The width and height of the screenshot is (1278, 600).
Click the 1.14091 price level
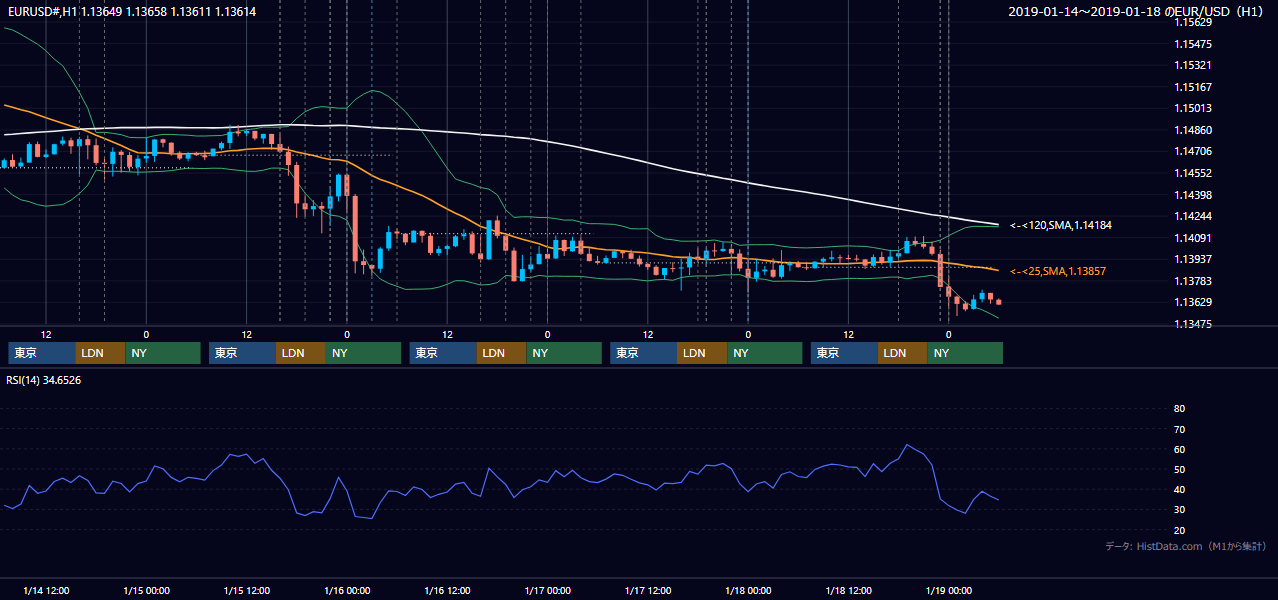point(1194,238)
